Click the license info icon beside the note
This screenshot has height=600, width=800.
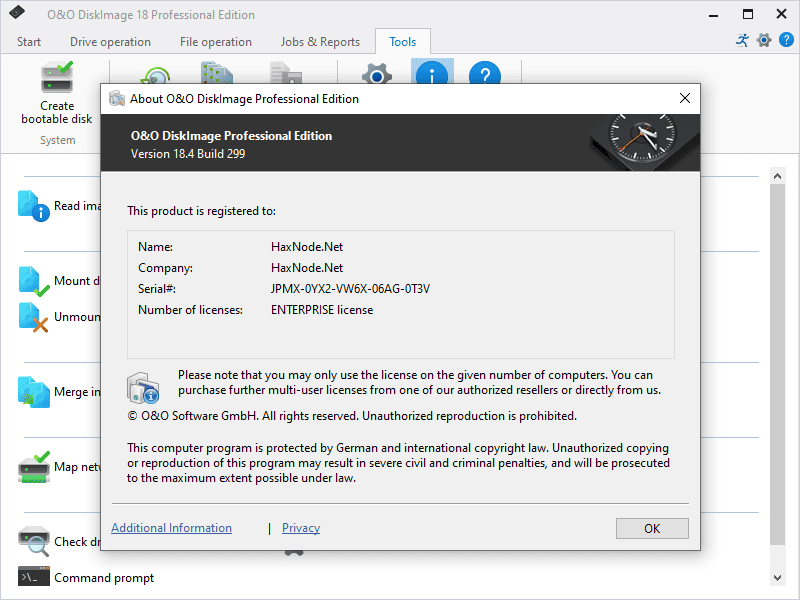click(143, 388)
